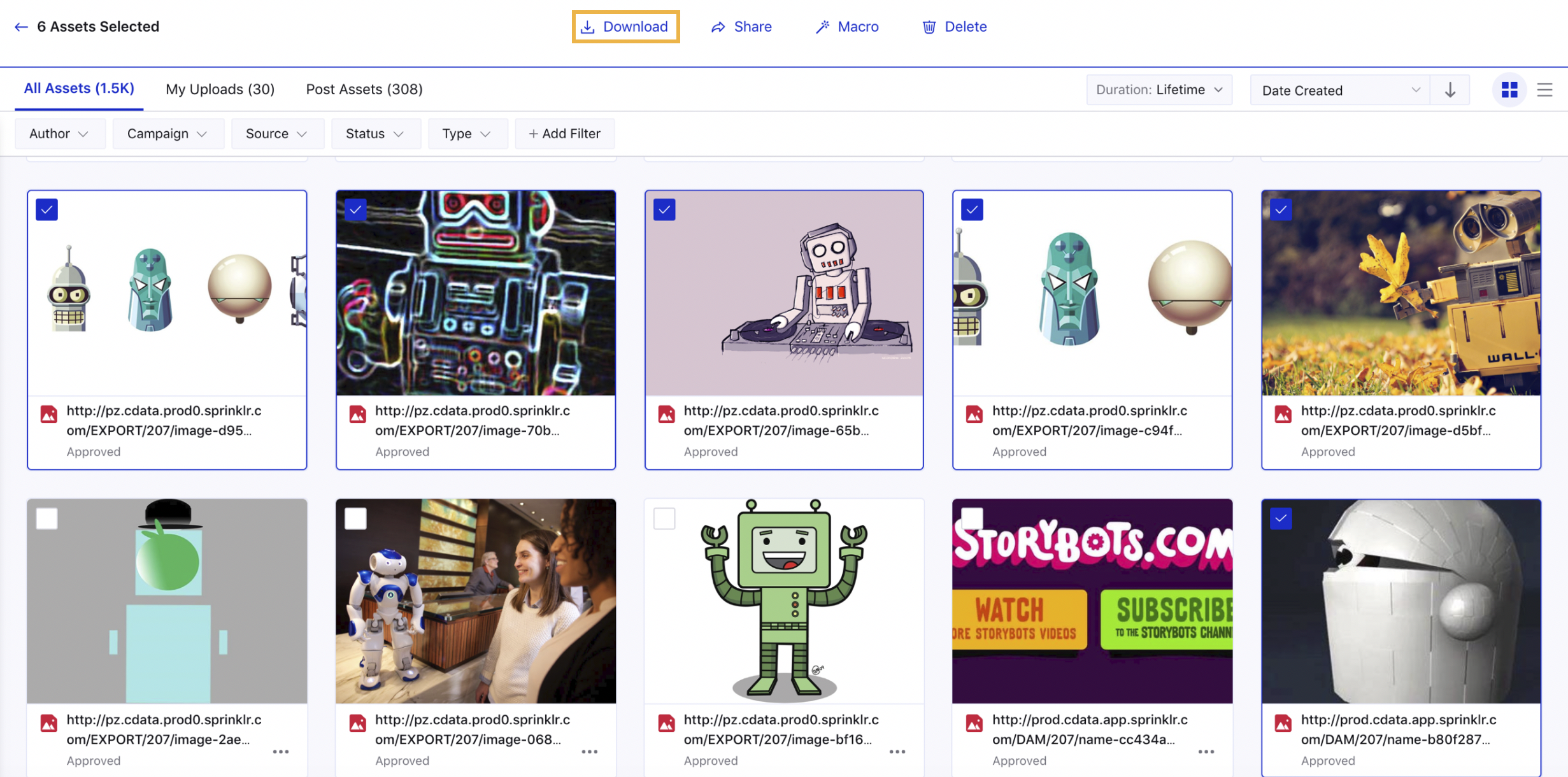
Task: Click the image-d95 asset URL title
Action: [x=164, y=420]
